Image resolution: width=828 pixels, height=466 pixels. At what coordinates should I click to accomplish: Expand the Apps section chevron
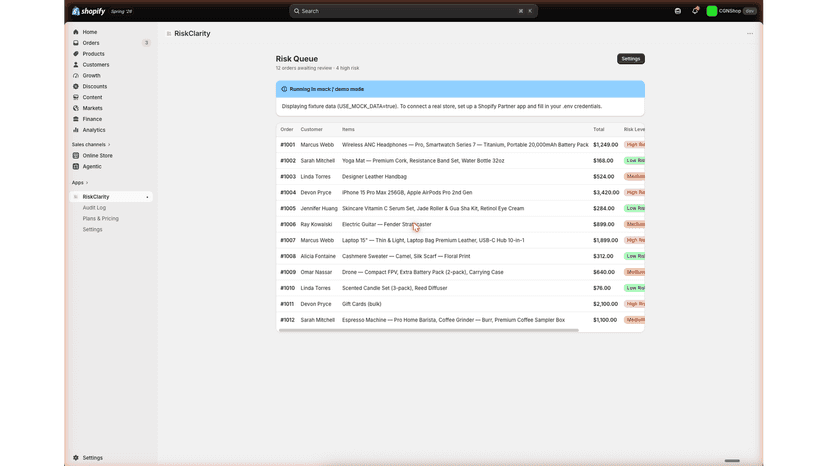[x=87, y=183]
